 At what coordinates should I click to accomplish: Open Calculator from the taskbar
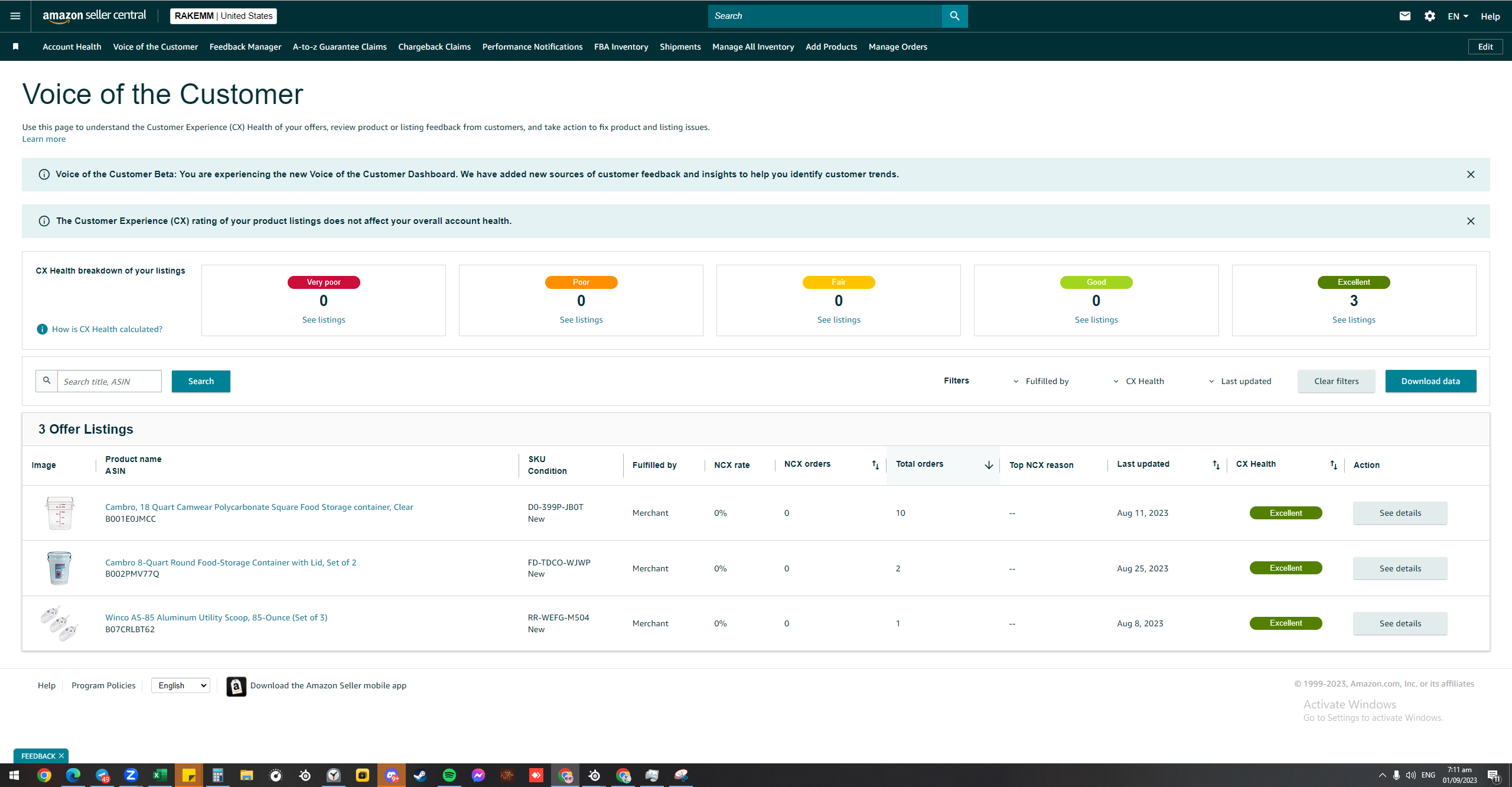(x=217, y=775)
